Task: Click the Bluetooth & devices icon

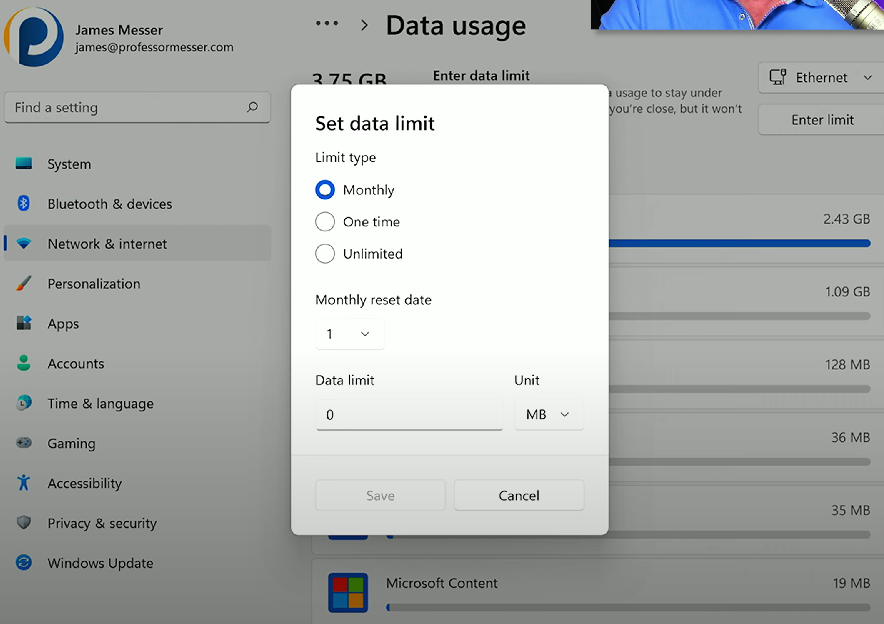Action: 24,204
